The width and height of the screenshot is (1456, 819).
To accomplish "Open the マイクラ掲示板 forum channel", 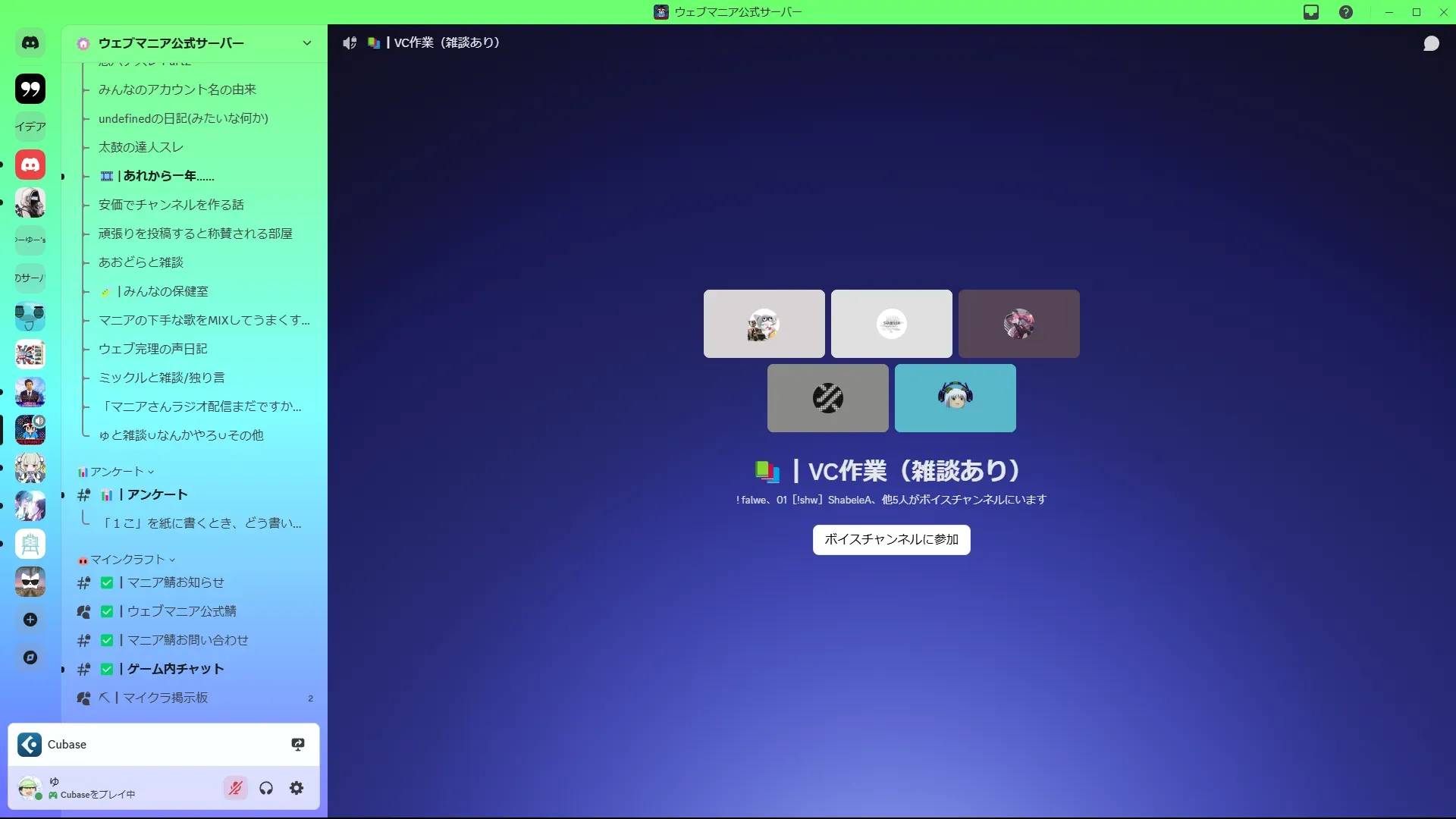I will pyautogui.click(x=165, y=698).
